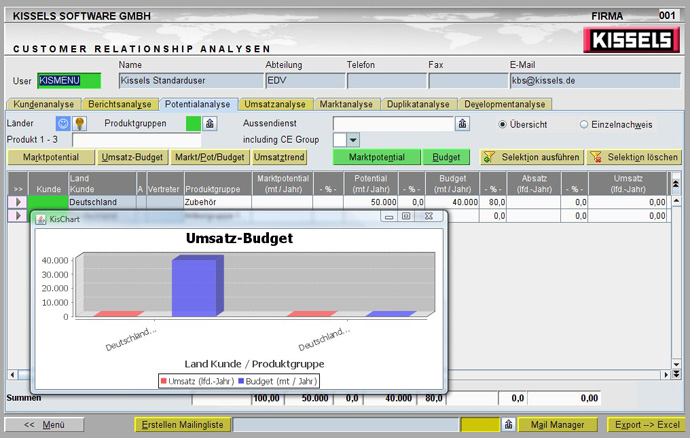
Task: Click the blue smiley Länder icon
Action: 63,124
